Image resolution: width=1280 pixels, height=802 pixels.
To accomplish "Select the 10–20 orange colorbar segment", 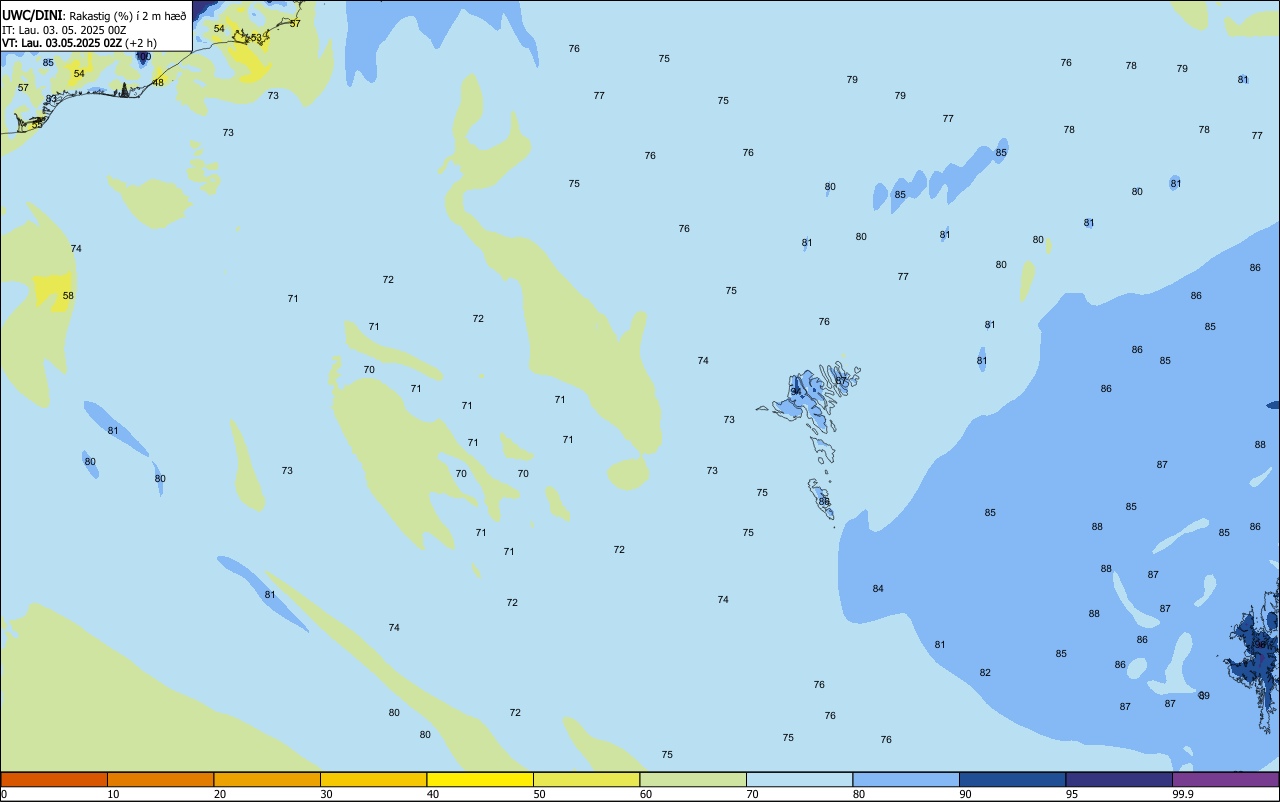I will [160, 779].
